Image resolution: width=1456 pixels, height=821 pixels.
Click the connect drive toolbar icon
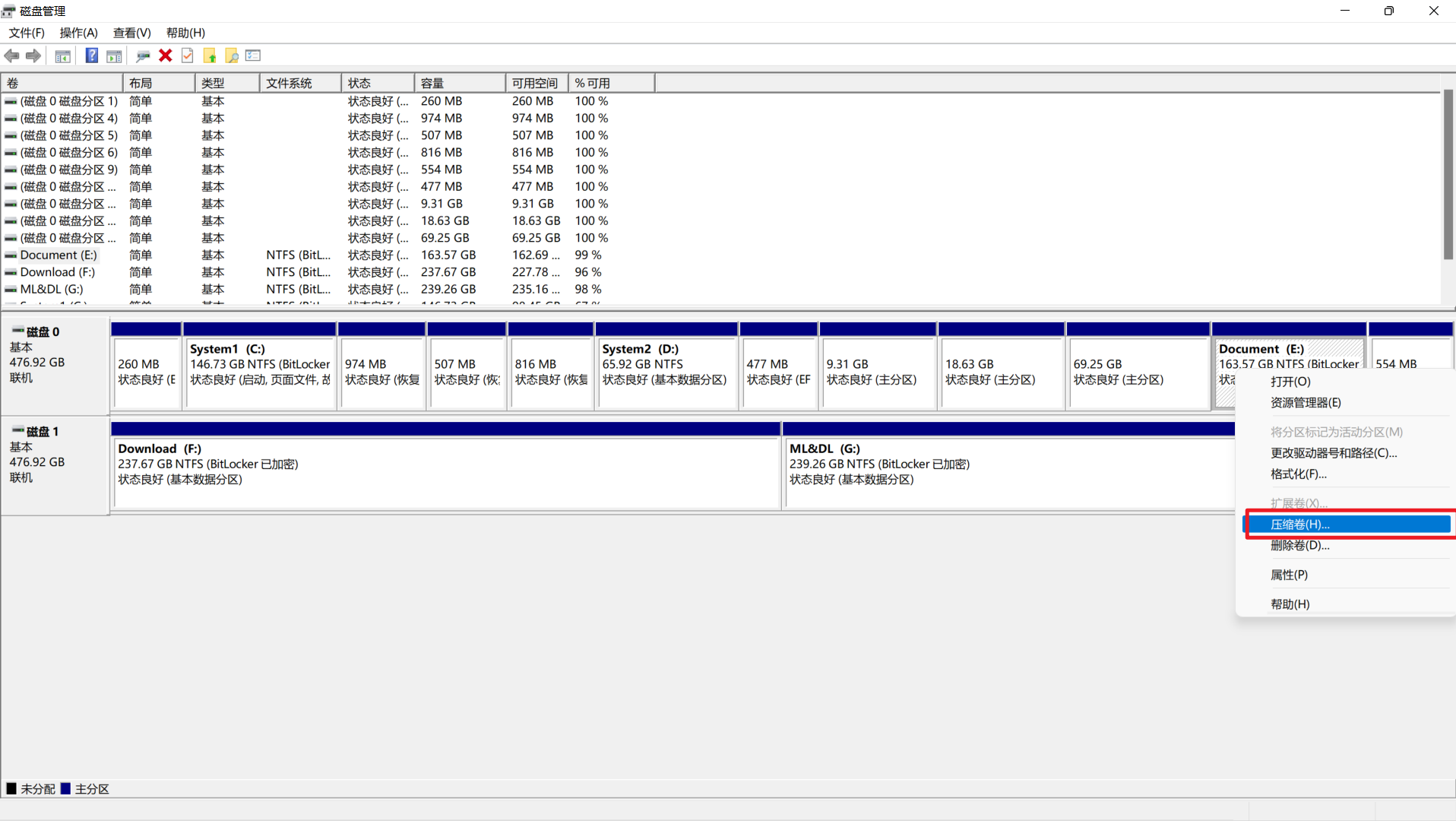[142, 55]
